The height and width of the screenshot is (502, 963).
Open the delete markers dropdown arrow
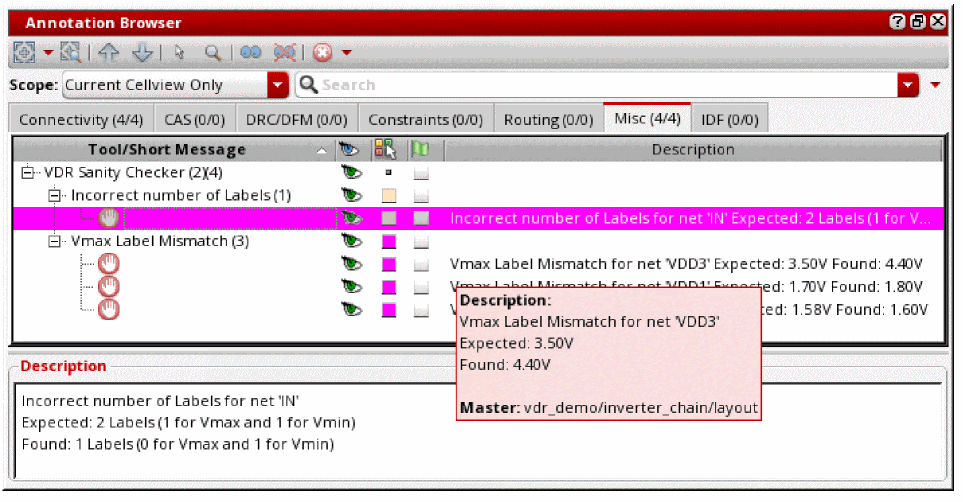click(346, 53)
